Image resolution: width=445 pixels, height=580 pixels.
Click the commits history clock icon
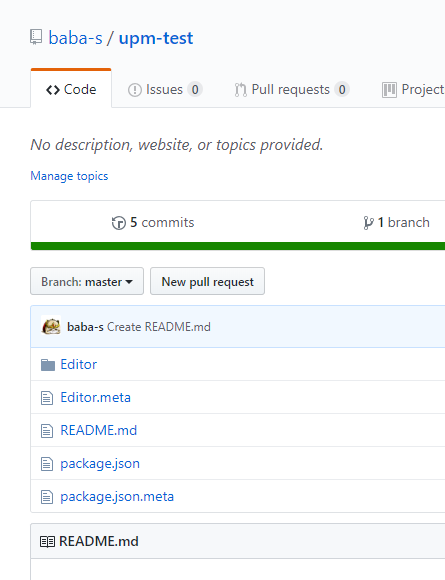coord(119,223)
